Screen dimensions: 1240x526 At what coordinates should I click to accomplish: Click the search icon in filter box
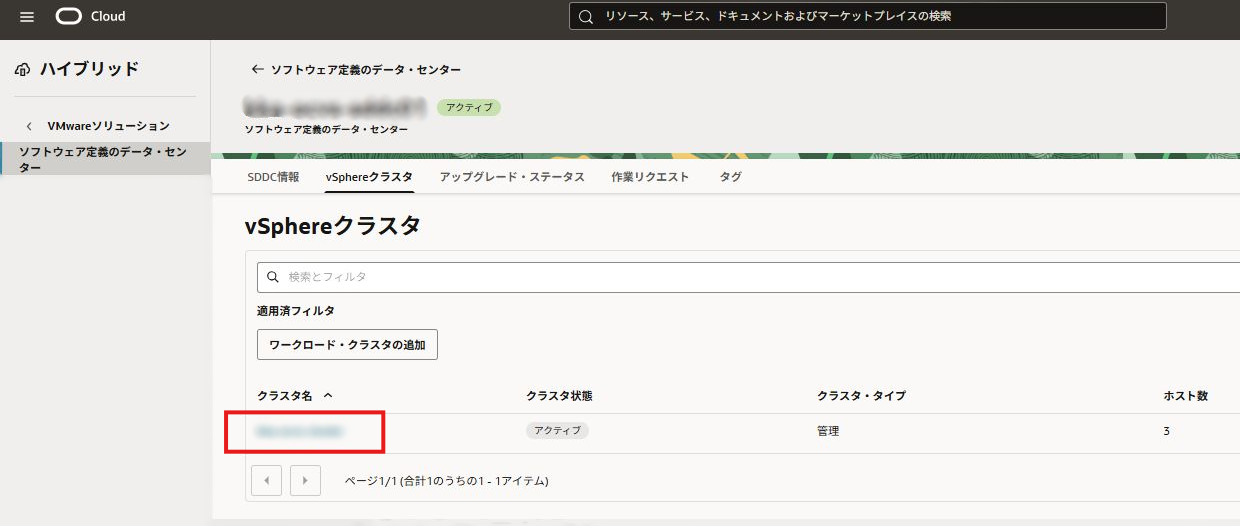(273, 277)
